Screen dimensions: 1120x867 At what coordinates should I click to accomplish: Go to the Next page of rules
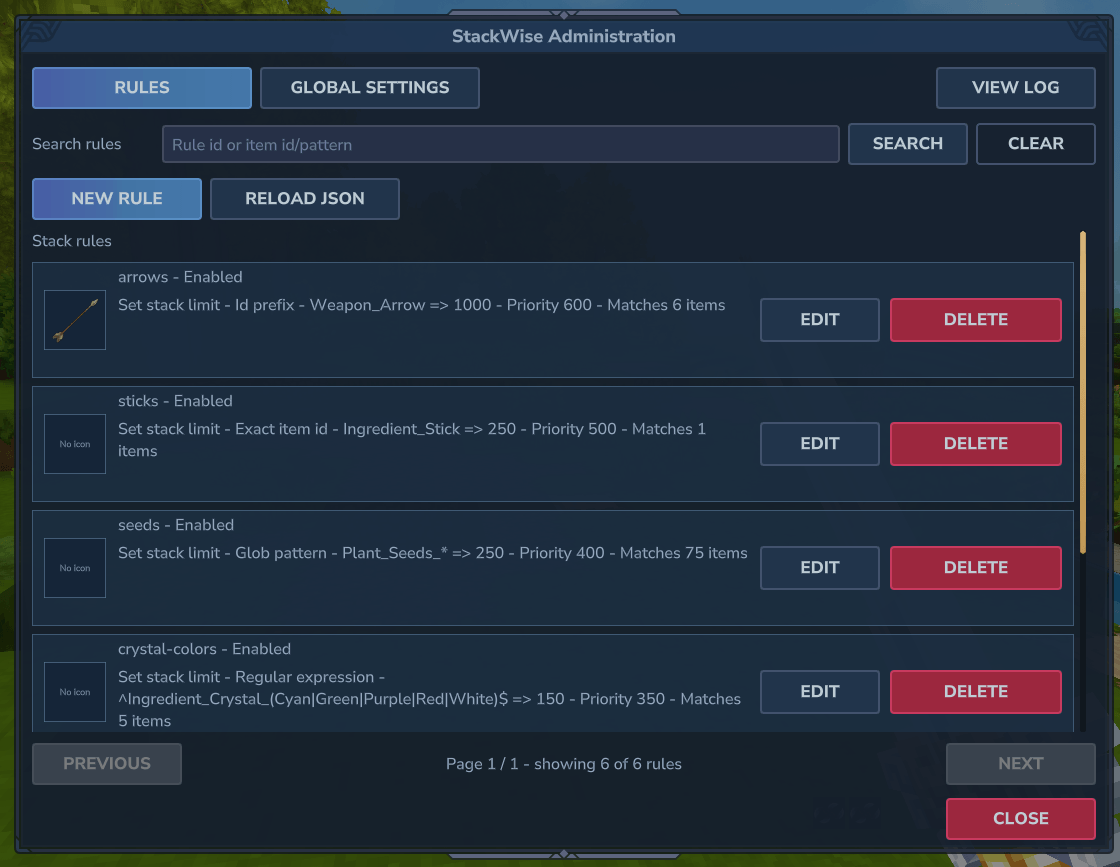[1020, 763]
